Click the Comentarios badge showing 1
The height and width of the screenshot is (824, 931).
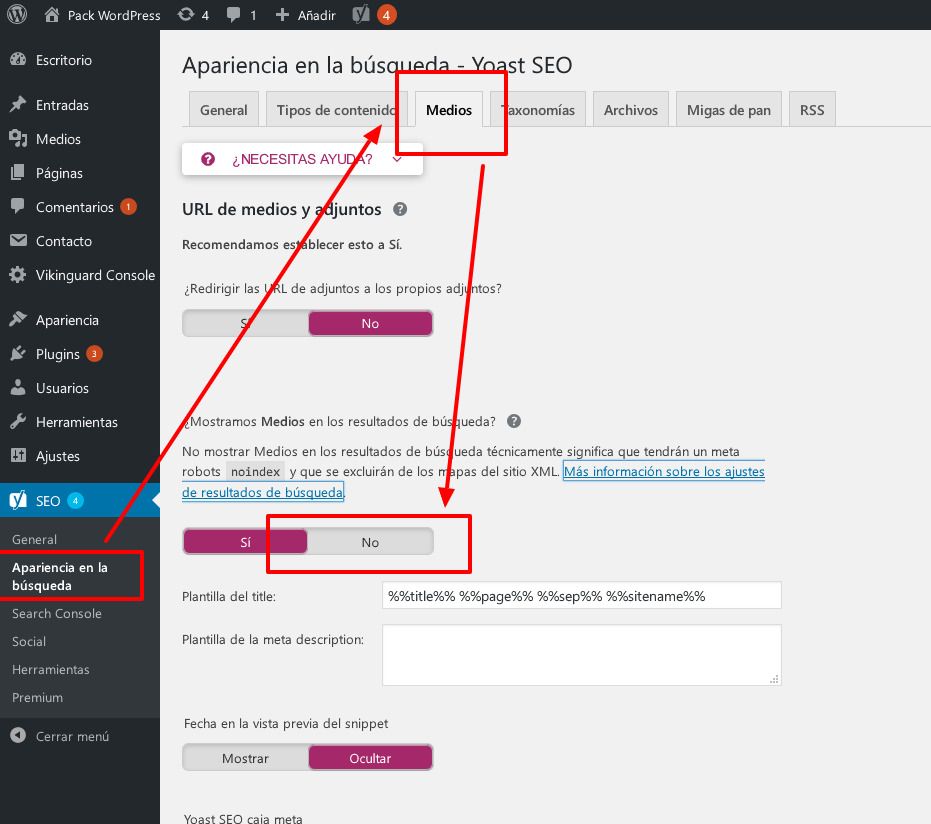[x=128, y=207]
